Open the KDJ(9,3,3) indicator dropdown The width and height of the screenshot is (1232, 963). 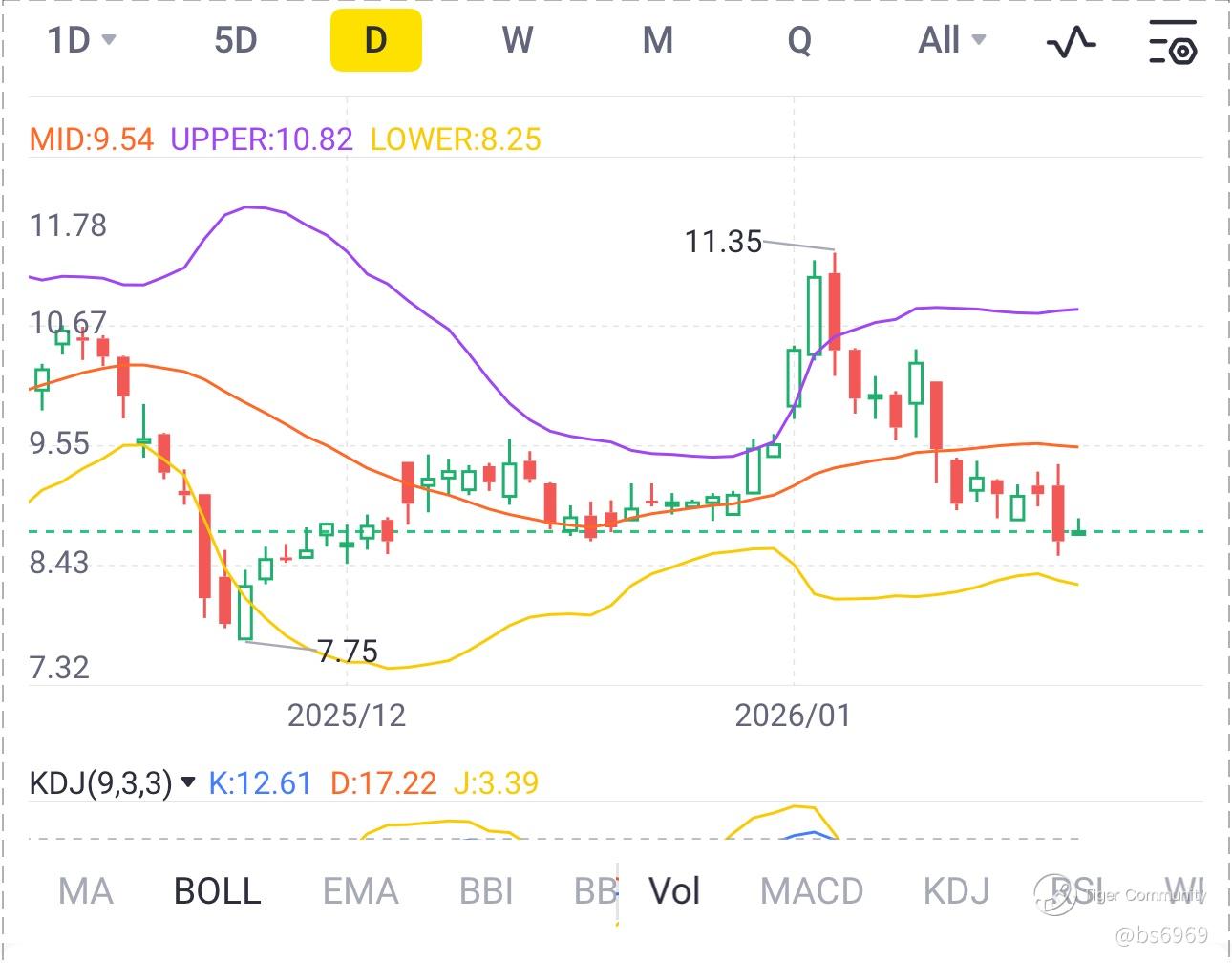(113, 783)
